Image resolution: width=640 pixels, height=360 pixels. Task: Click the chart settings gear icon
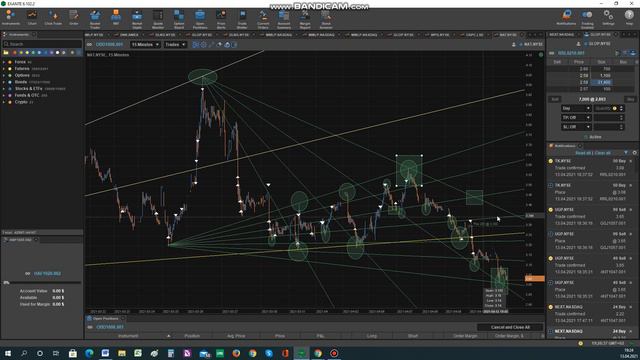[203, 44]
